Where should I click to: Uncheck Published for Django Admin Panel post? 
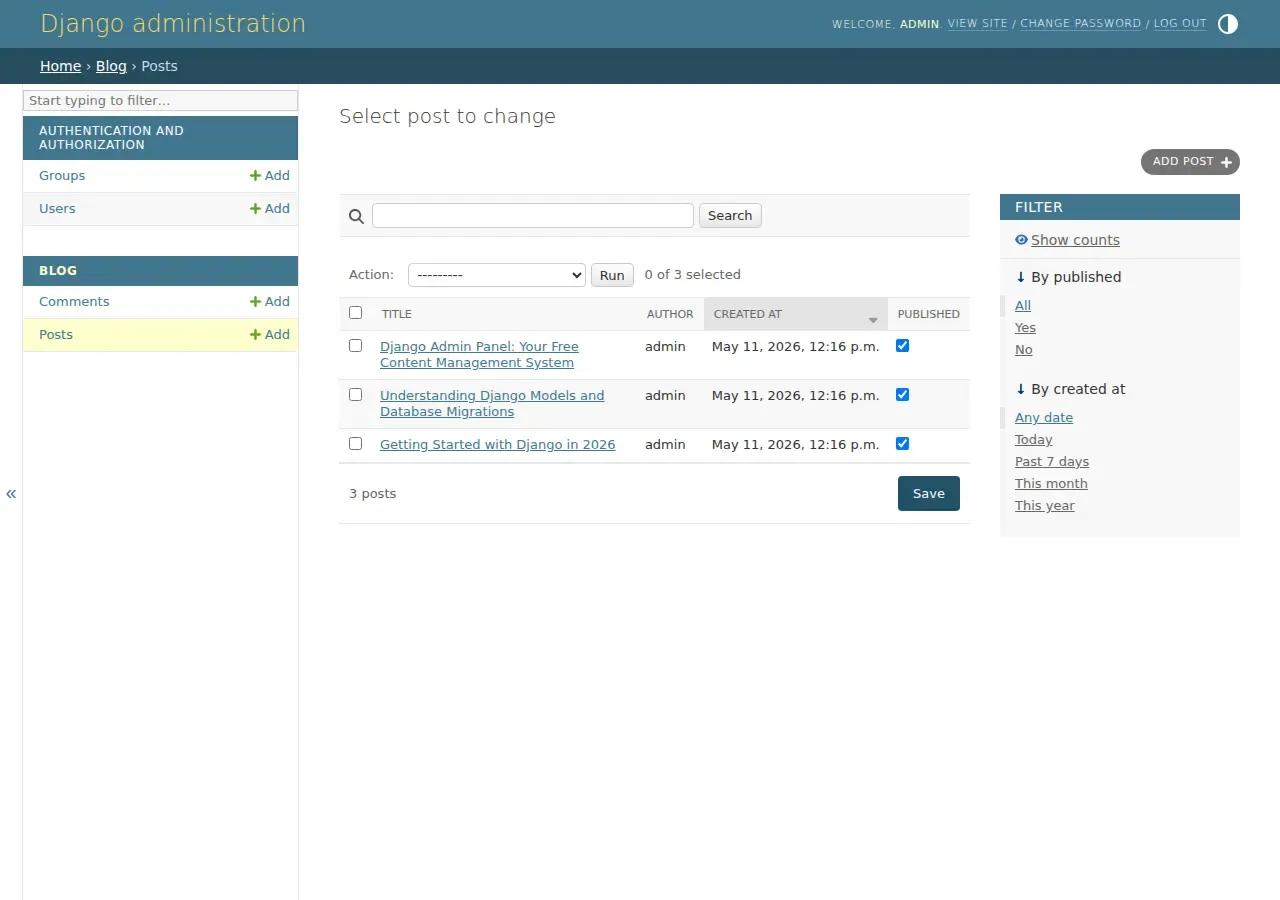click(x=902, y=346)
